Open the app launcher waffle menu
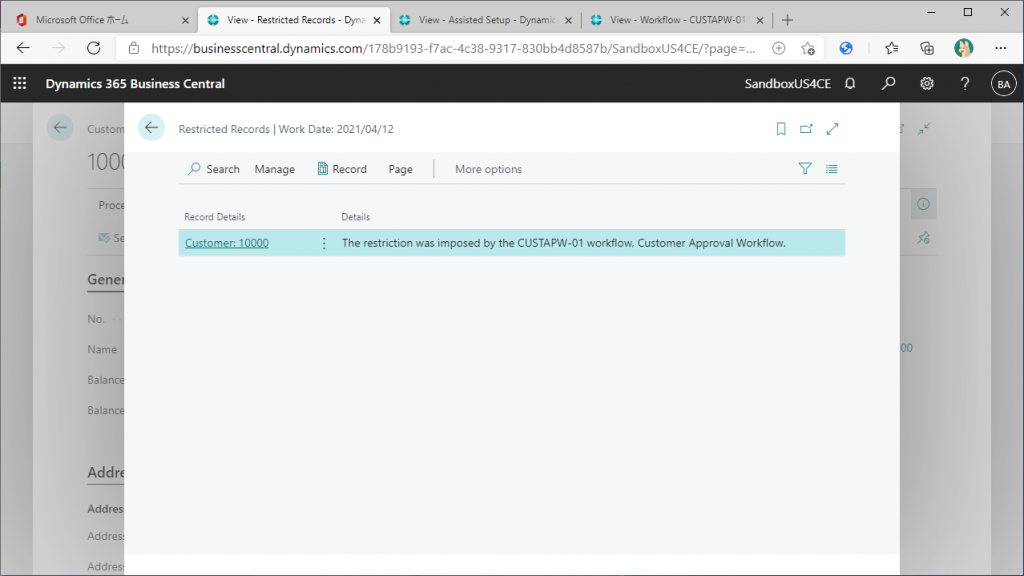 19,84
